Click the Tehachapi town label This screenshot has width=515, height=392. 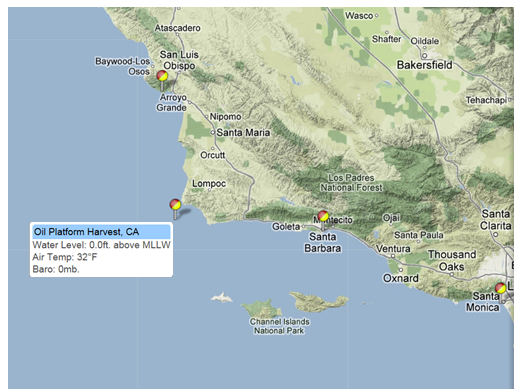point(486,100)
